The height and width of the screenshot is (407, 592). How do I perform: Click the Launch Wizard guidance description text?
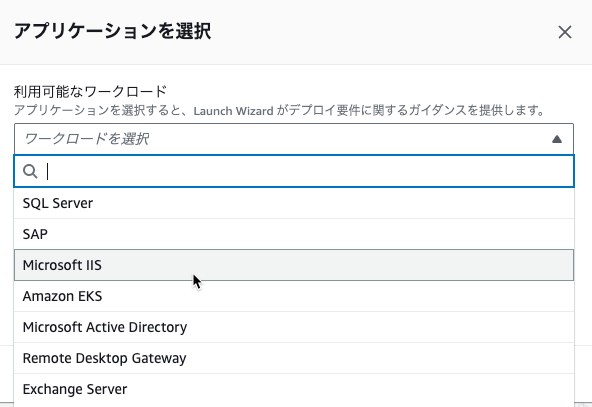pos(280,111)
